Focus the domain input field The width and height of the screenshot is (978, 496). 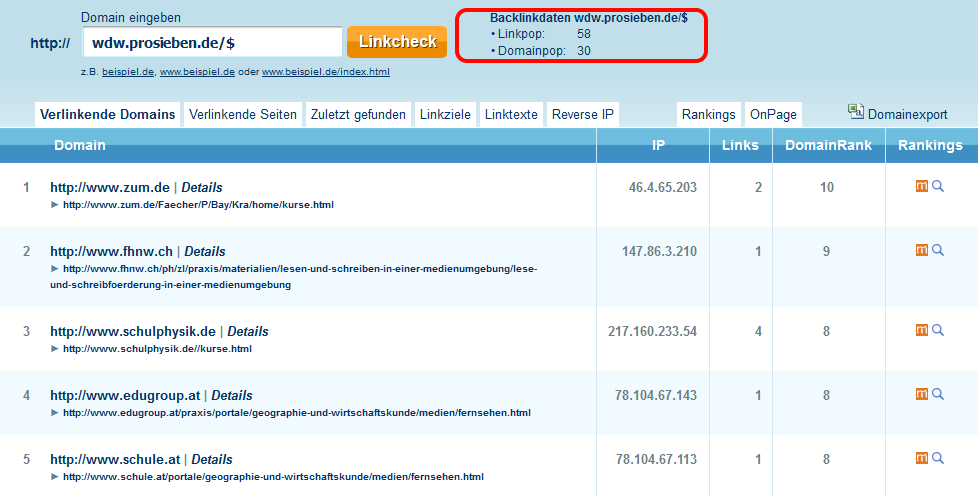212,42
